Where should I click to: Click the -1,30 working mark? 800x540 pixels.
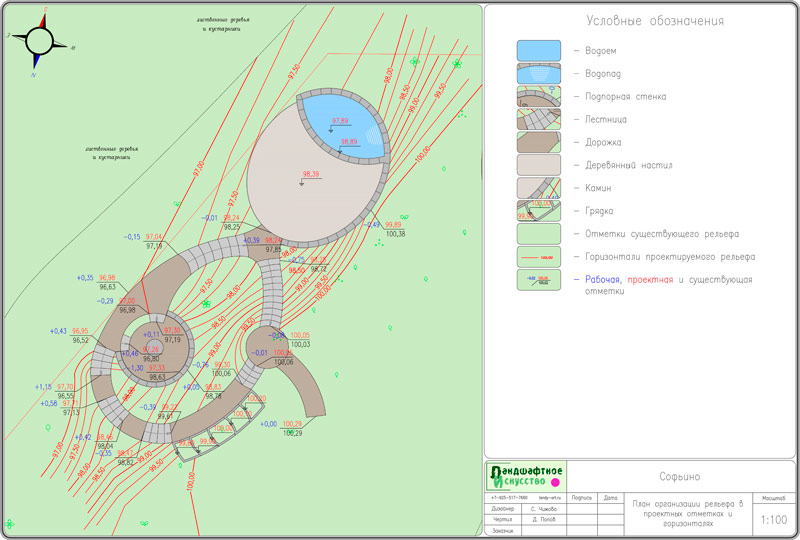(x=135, y=368)
